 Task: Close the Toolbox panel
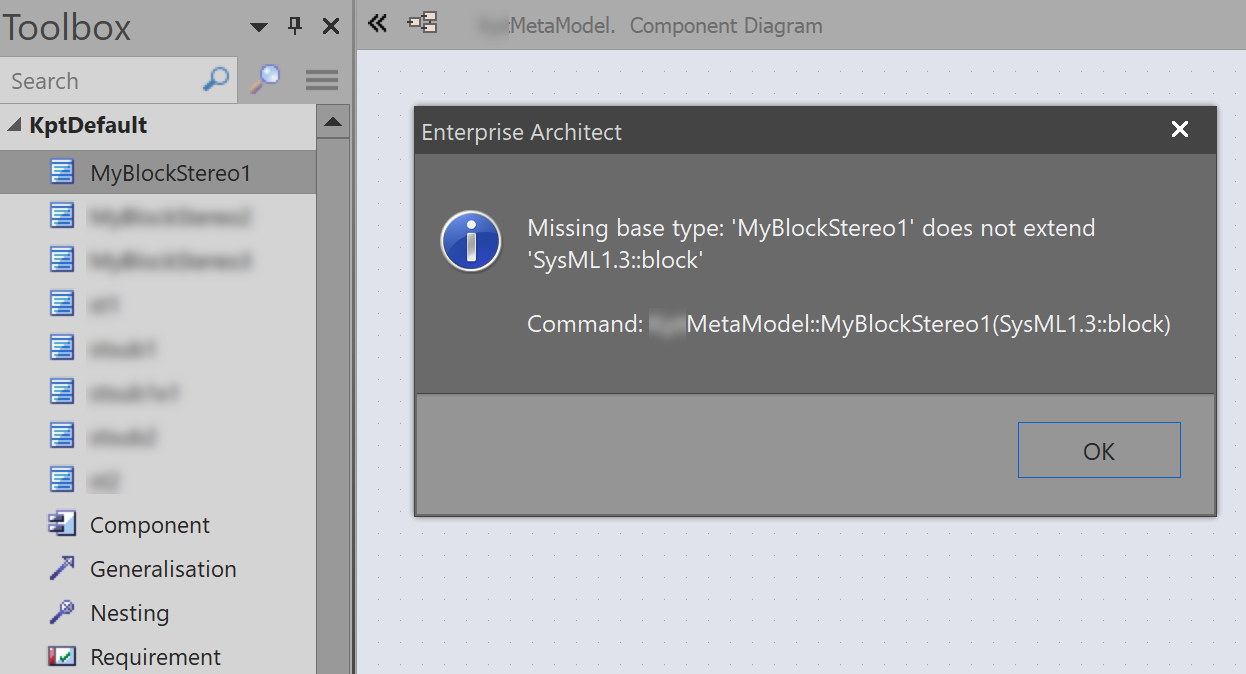tap(331, 27)
